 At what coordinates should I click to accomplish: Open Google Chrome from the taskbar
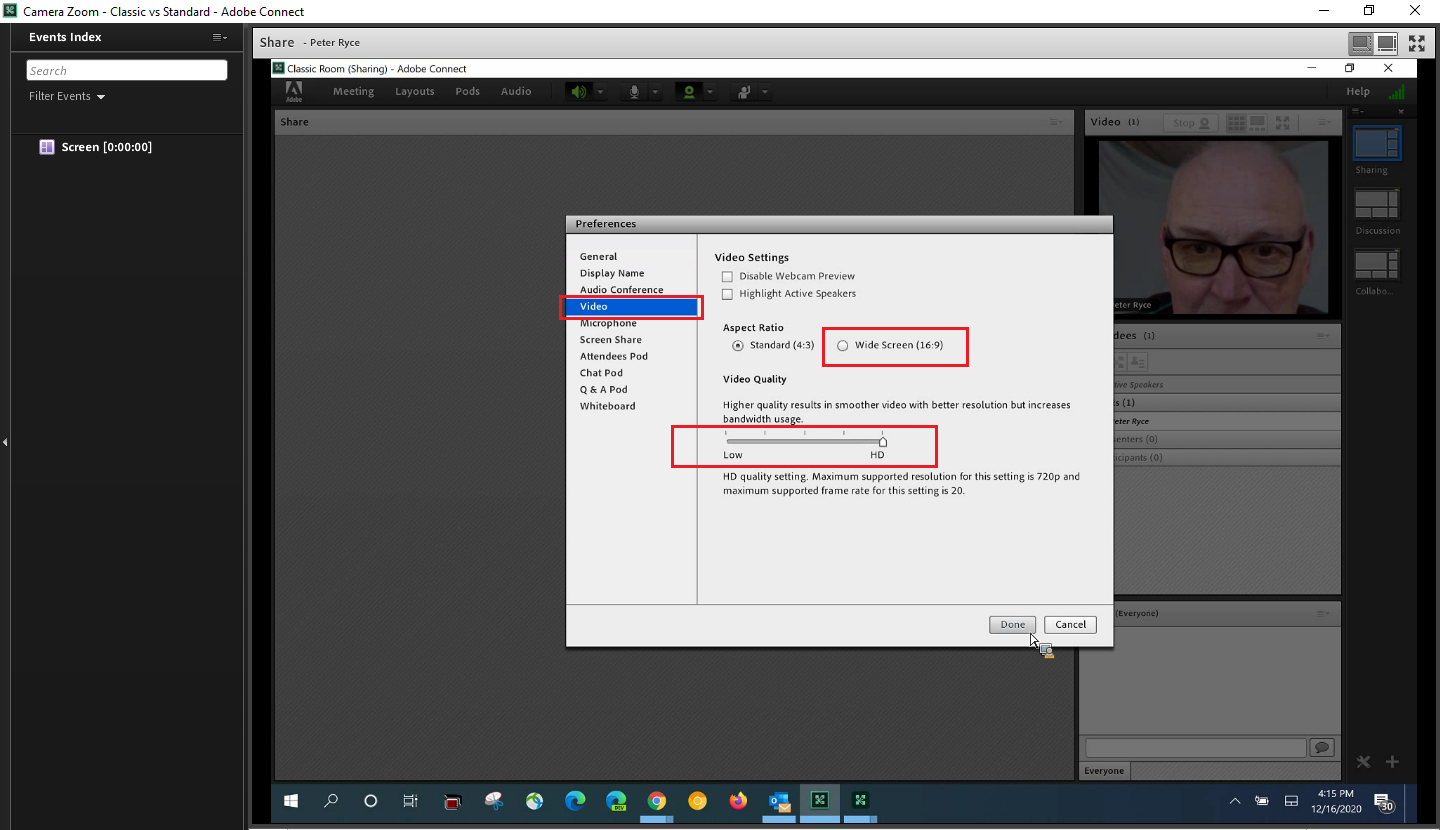coord(657,801)
